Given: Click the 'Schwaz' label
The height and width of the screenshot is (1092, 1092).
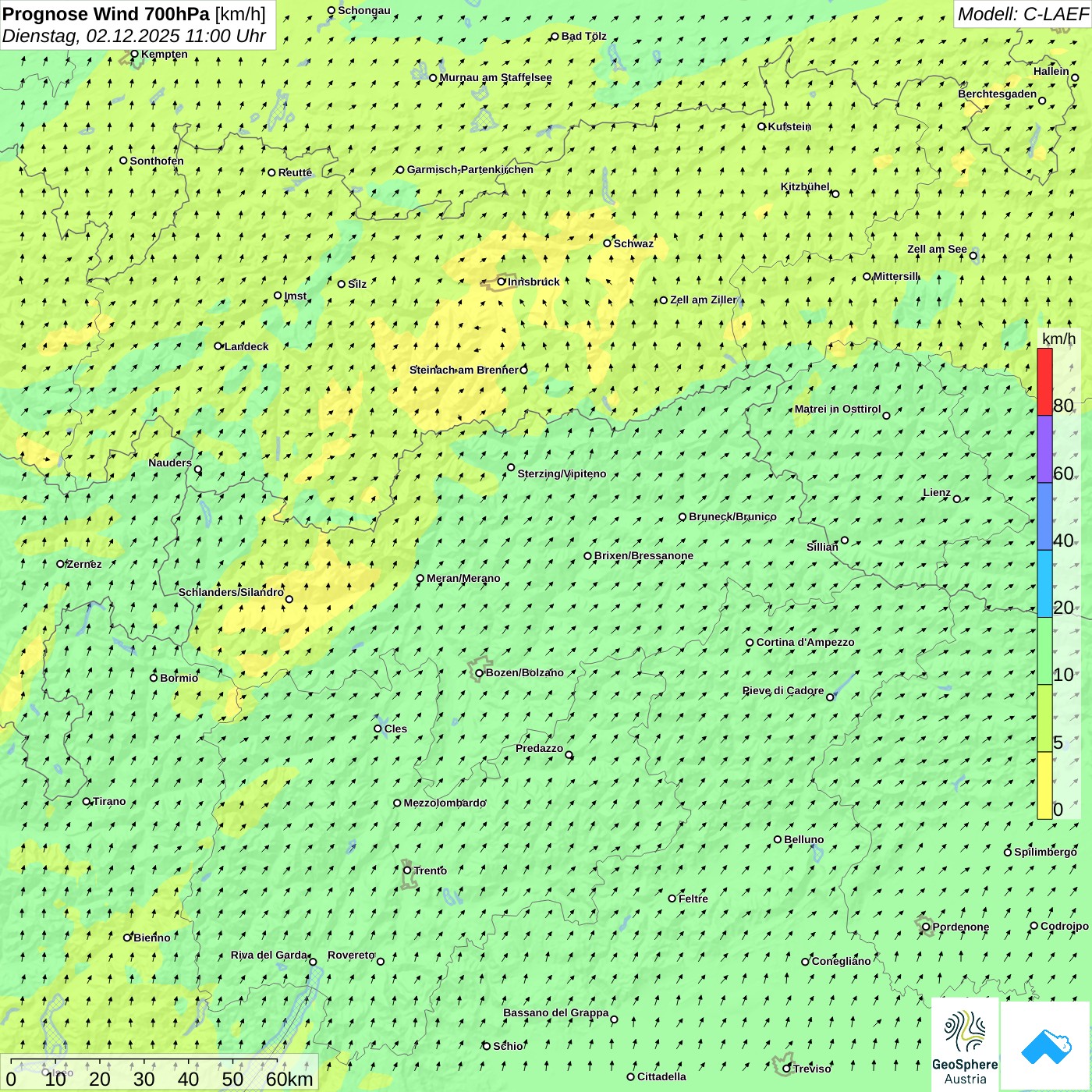Looking at the screenshot, I should (x=633, y=243).
